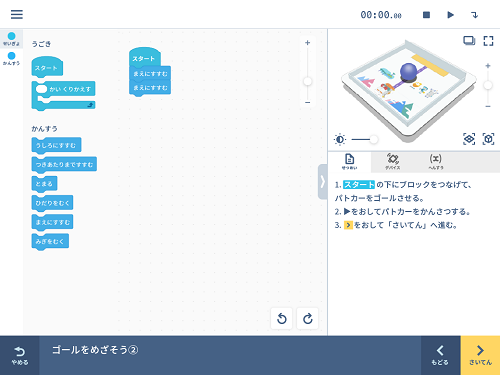Reset the 3D camera with the cube view icon
This screenshot has height=375, width=500.
488,139
